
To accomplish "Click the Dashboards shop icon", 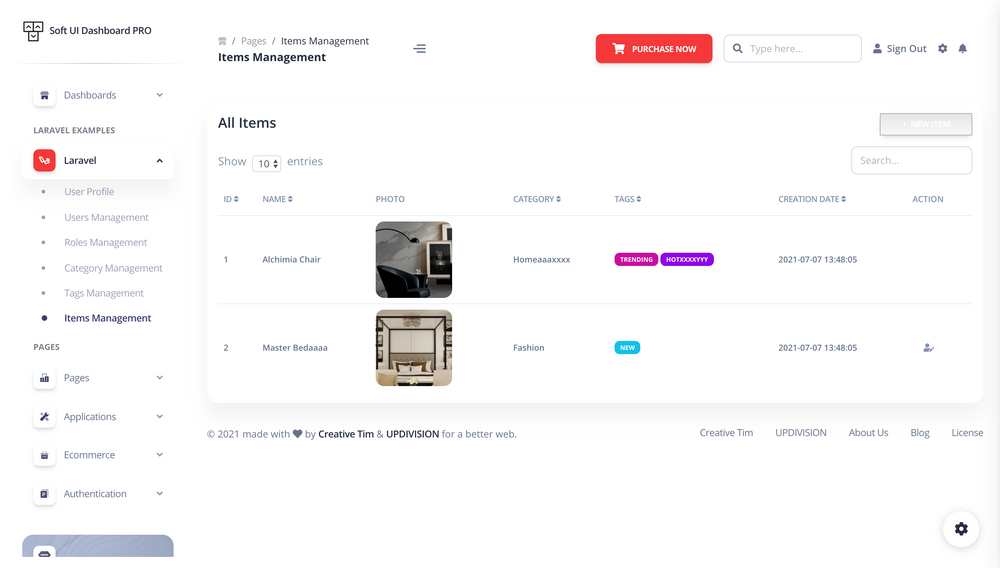I will [44, 96].
